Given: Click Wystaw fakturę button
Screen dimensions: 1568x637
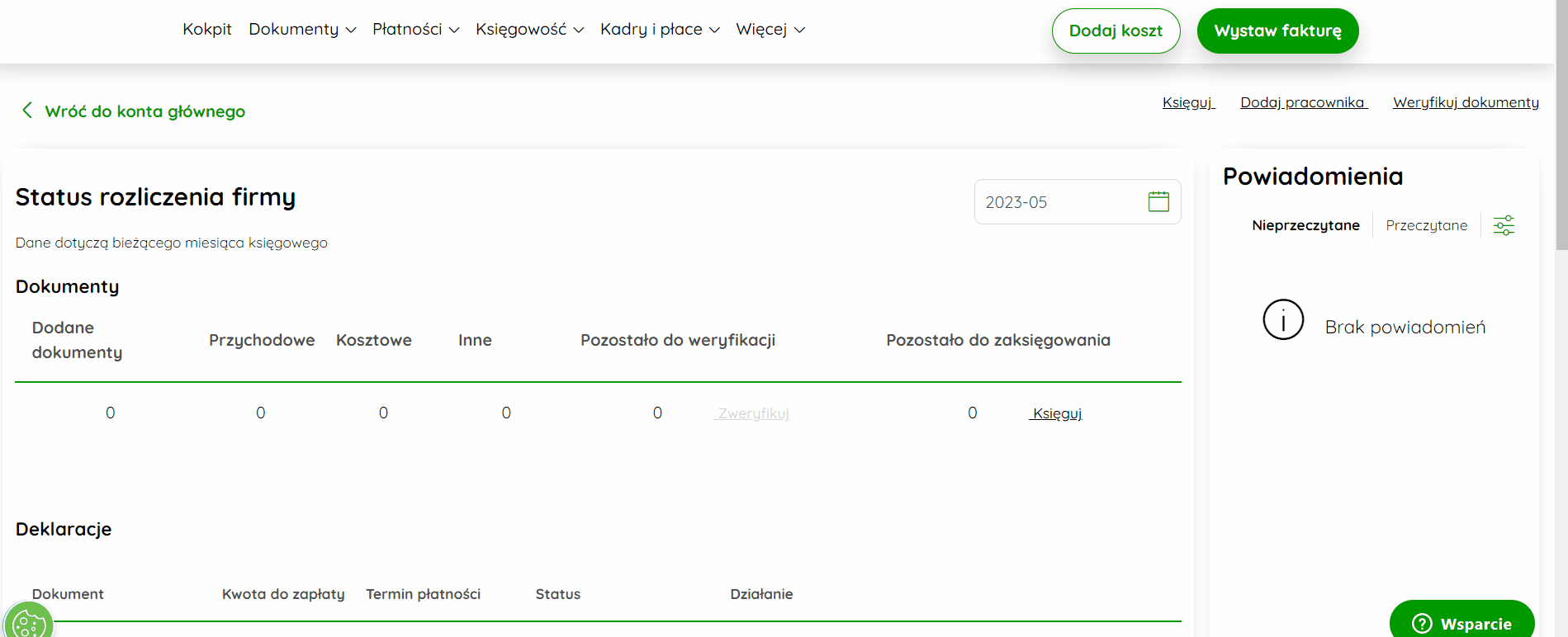Looking at the screenshot, I should (x=1277, y=31).
